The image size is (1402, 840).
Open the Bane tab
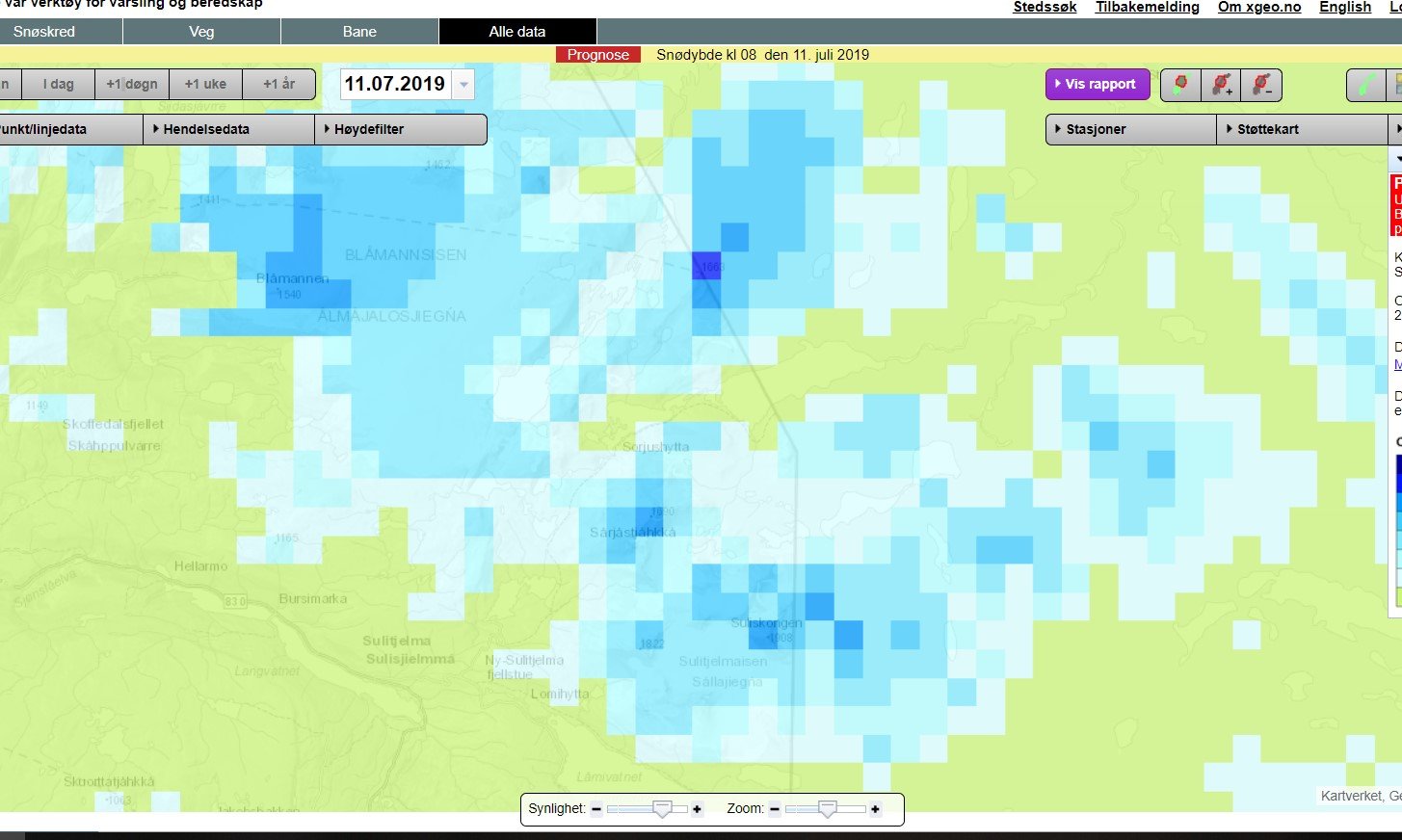359,32
